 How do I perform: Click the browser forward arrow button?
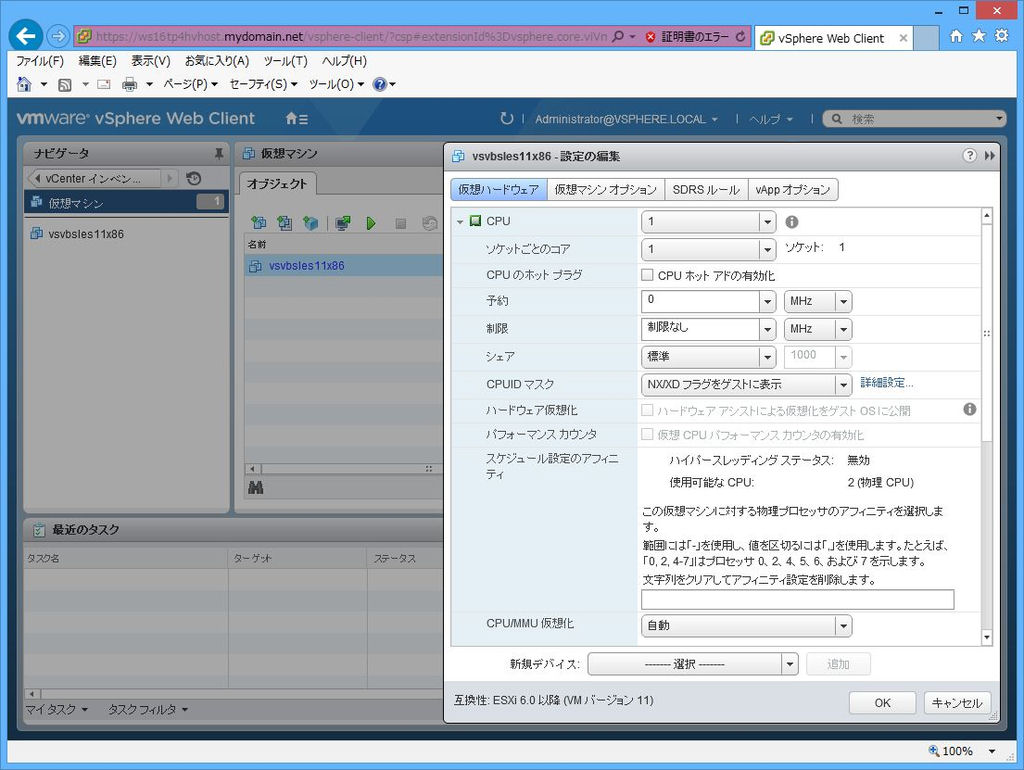click(x=58, y=36)
